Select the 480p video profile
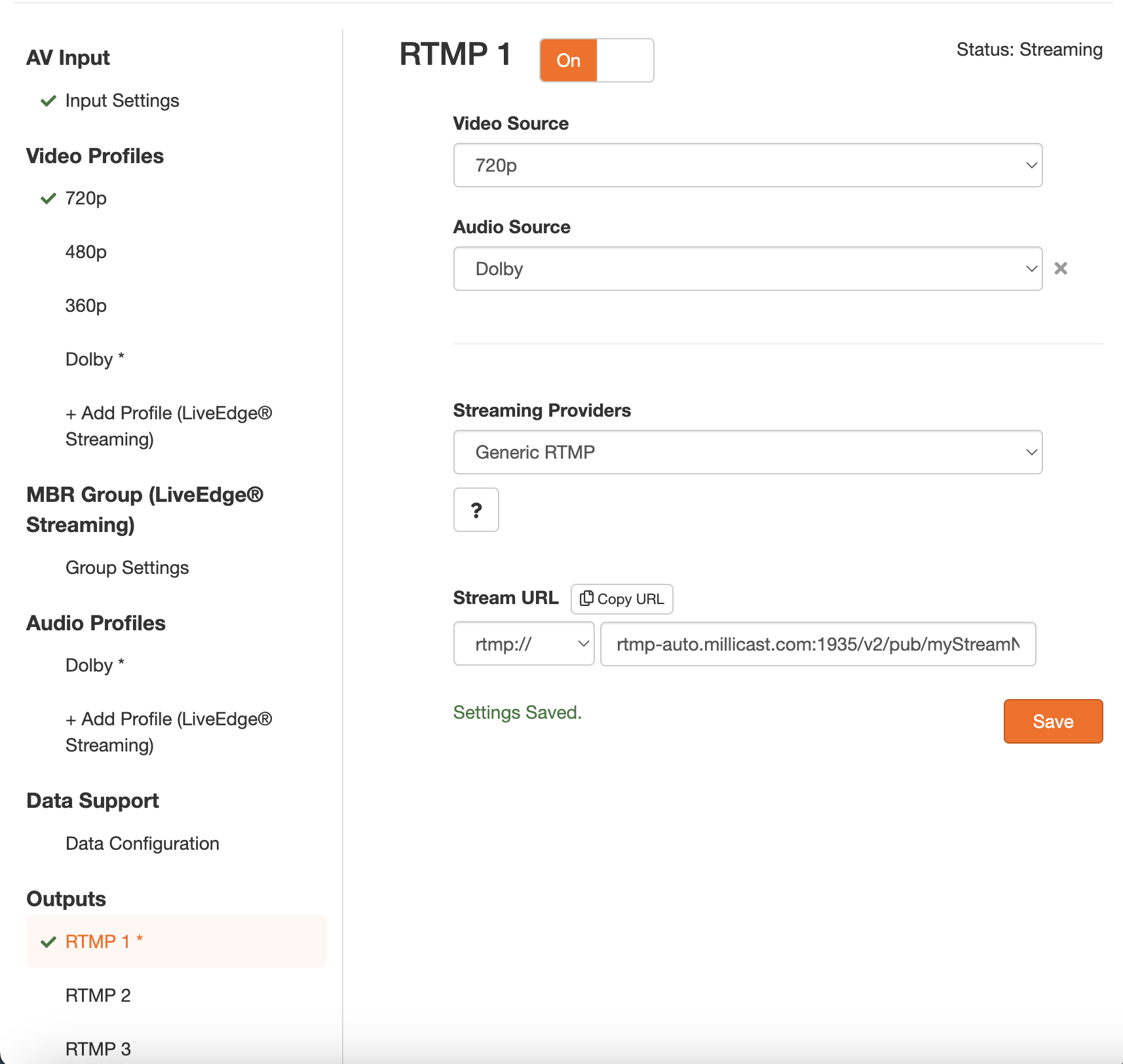The width and height of the screenshot is (1123, 1064). pyautogui.click(x=86, y=252)
